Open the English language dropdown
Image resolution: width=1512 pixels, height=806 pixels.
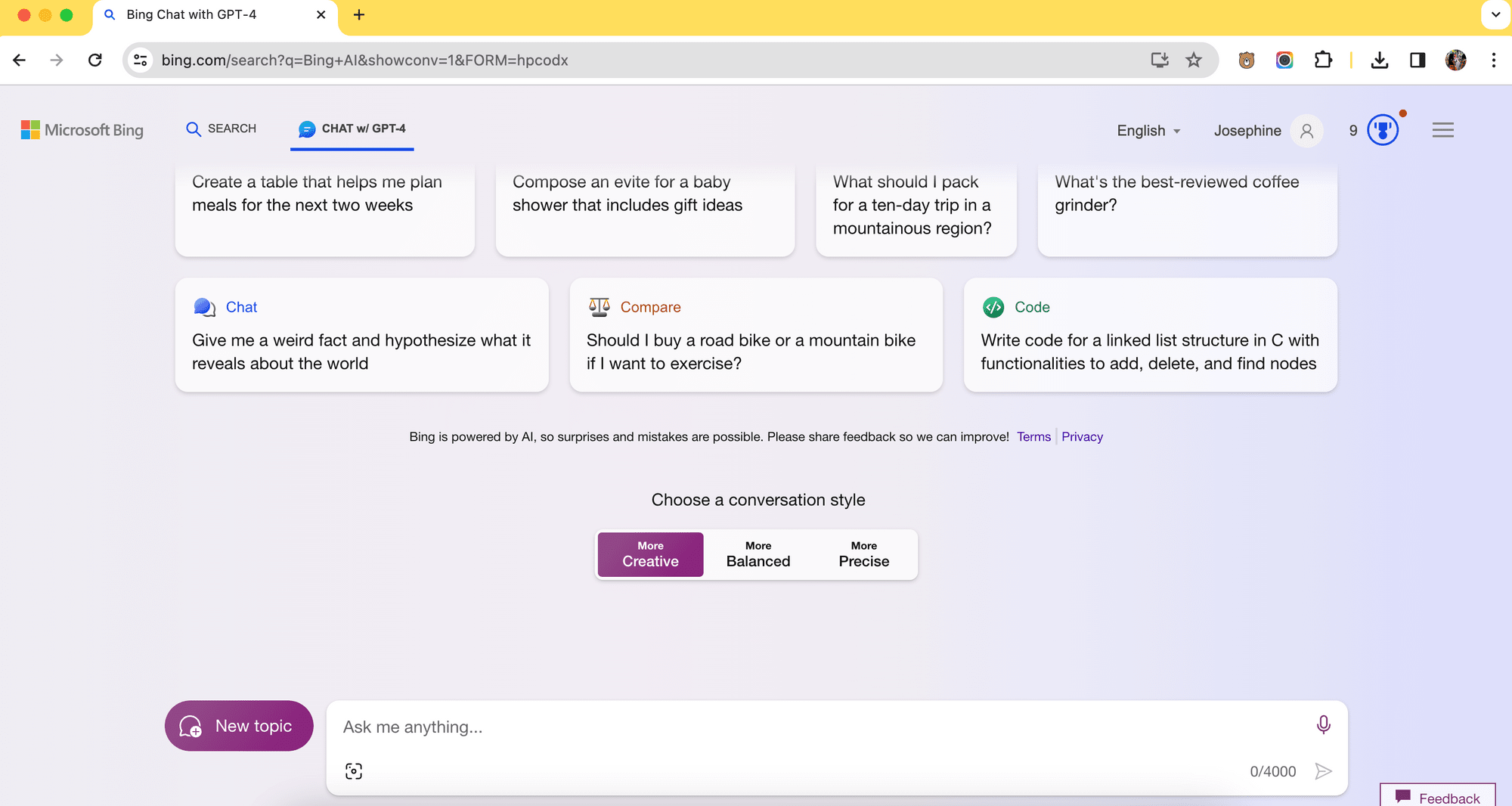(x=1148, y=131)
